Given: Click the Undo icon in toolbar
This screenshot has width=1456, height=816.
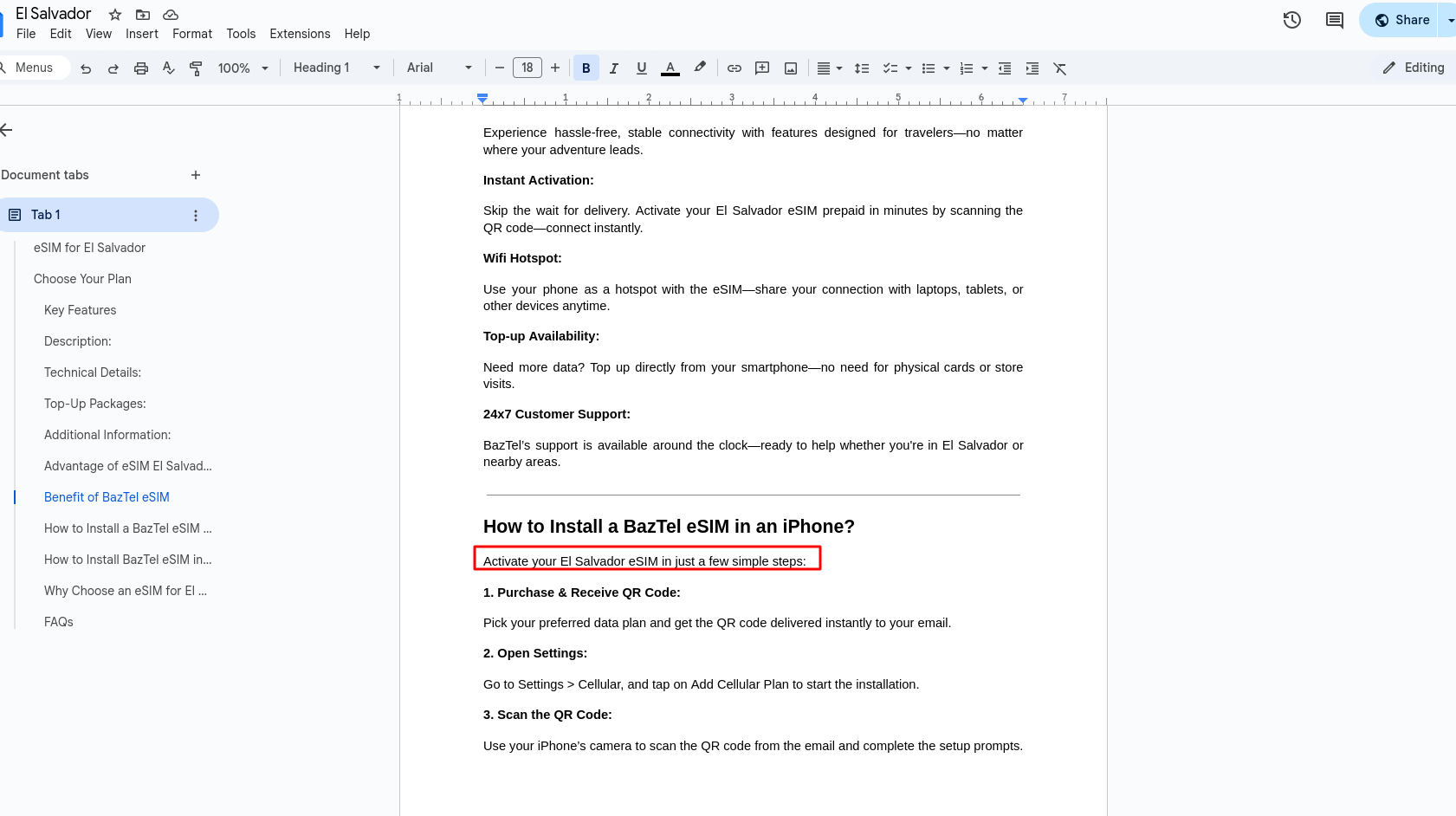Looking at the screenshot, I should click(x=86, y=68).
